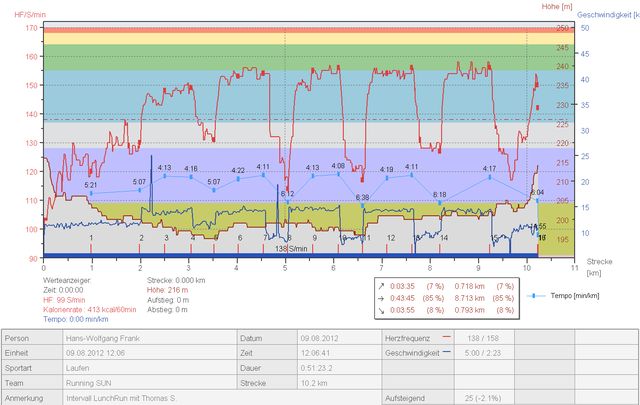Select the 4:17 tempo data point

tap(490, 178)
